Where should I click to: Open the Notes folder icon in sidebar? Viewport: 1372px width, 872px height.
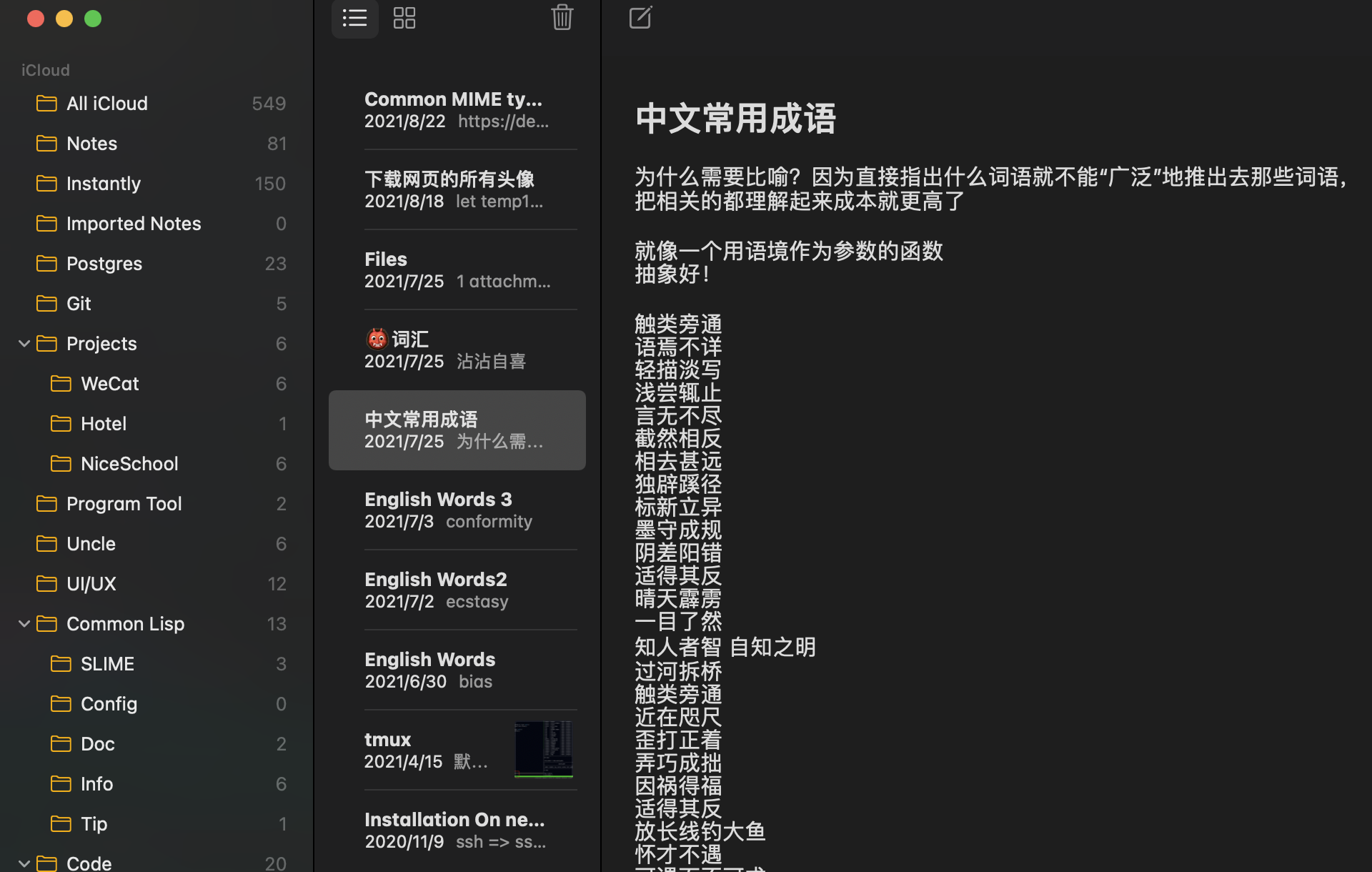pyautogui.click(x=46, y=143)
